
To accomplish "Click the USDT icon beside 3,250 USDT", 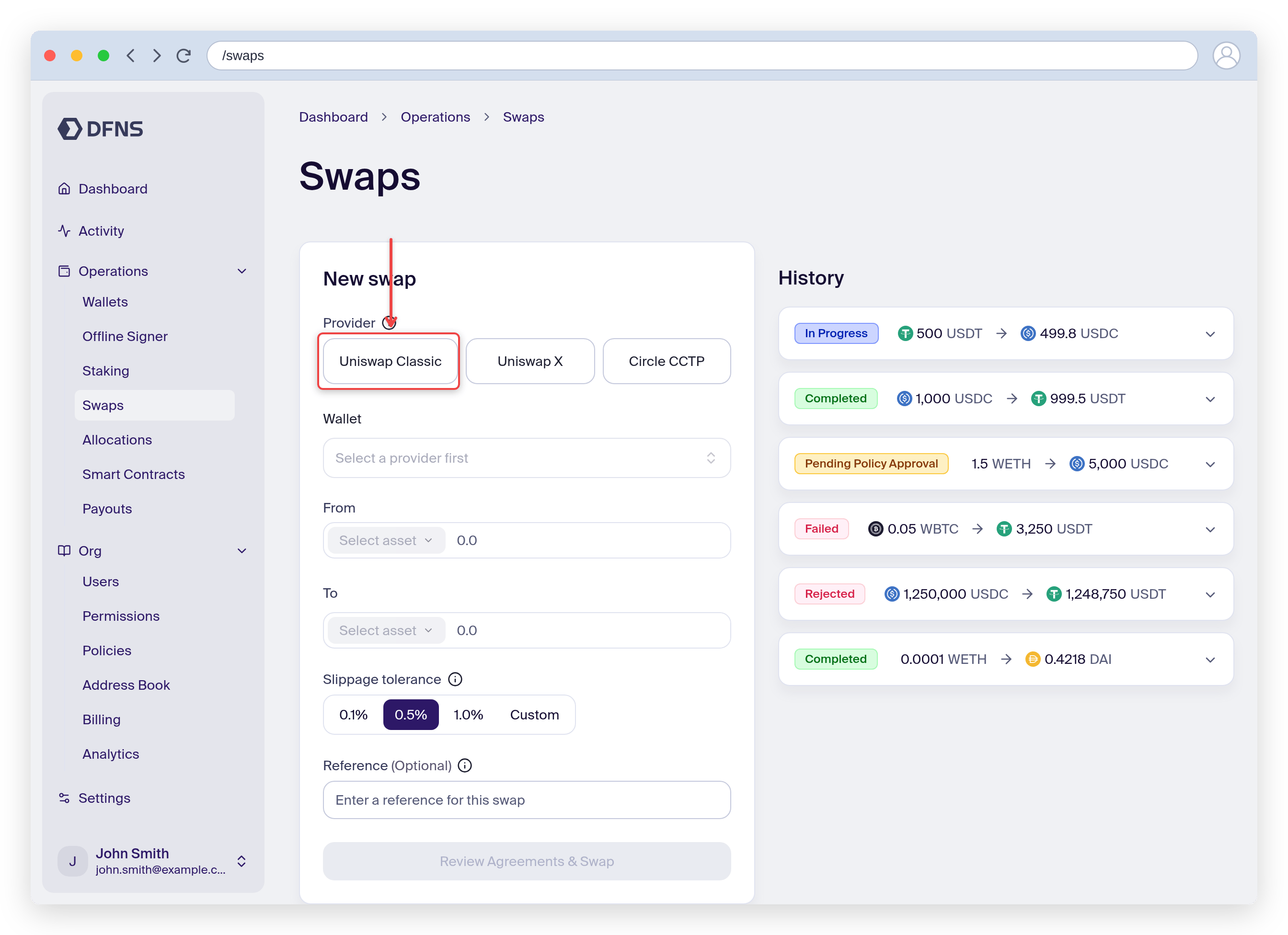I will click(1004, 529).
